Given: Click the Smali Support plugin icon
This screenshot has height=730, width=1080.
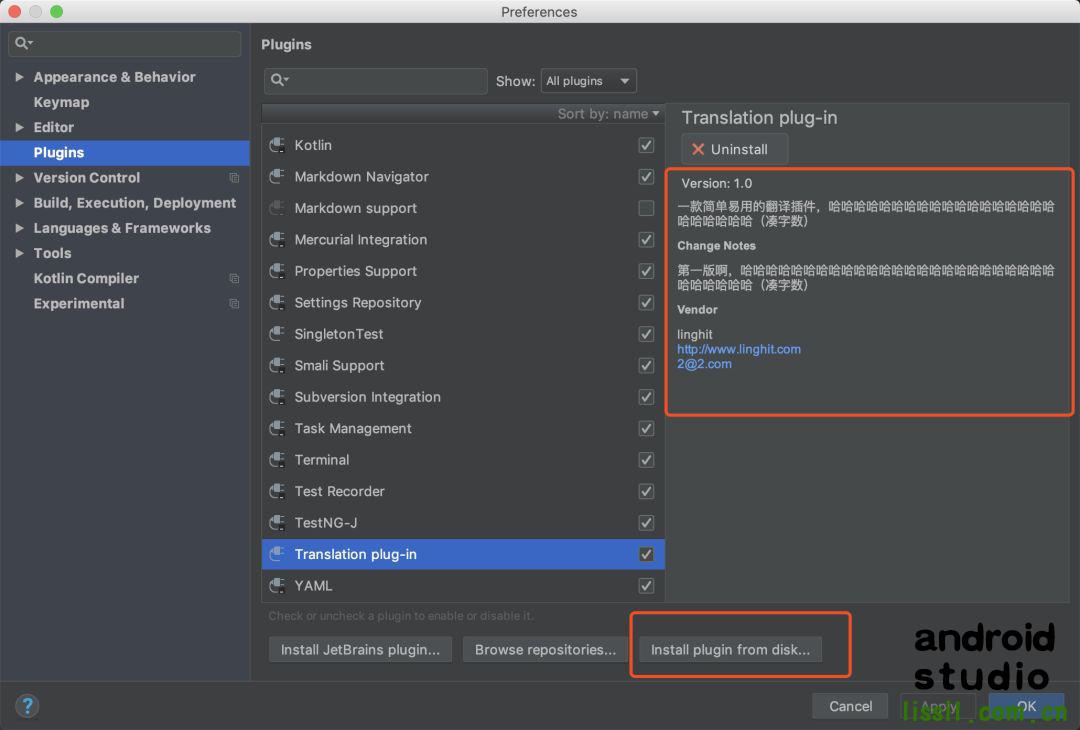Looking at the screenshot, I should click(278, 366).
